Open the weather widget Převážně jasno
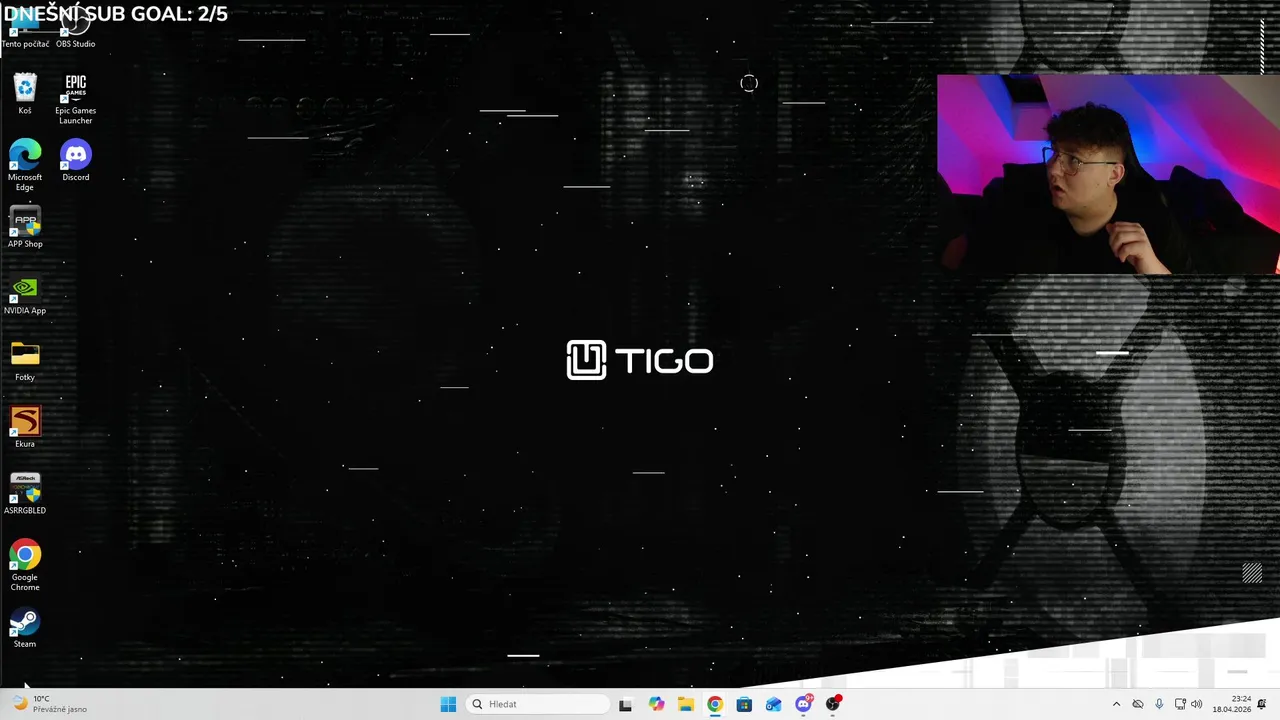1280x720 pixels. [50, 704]
